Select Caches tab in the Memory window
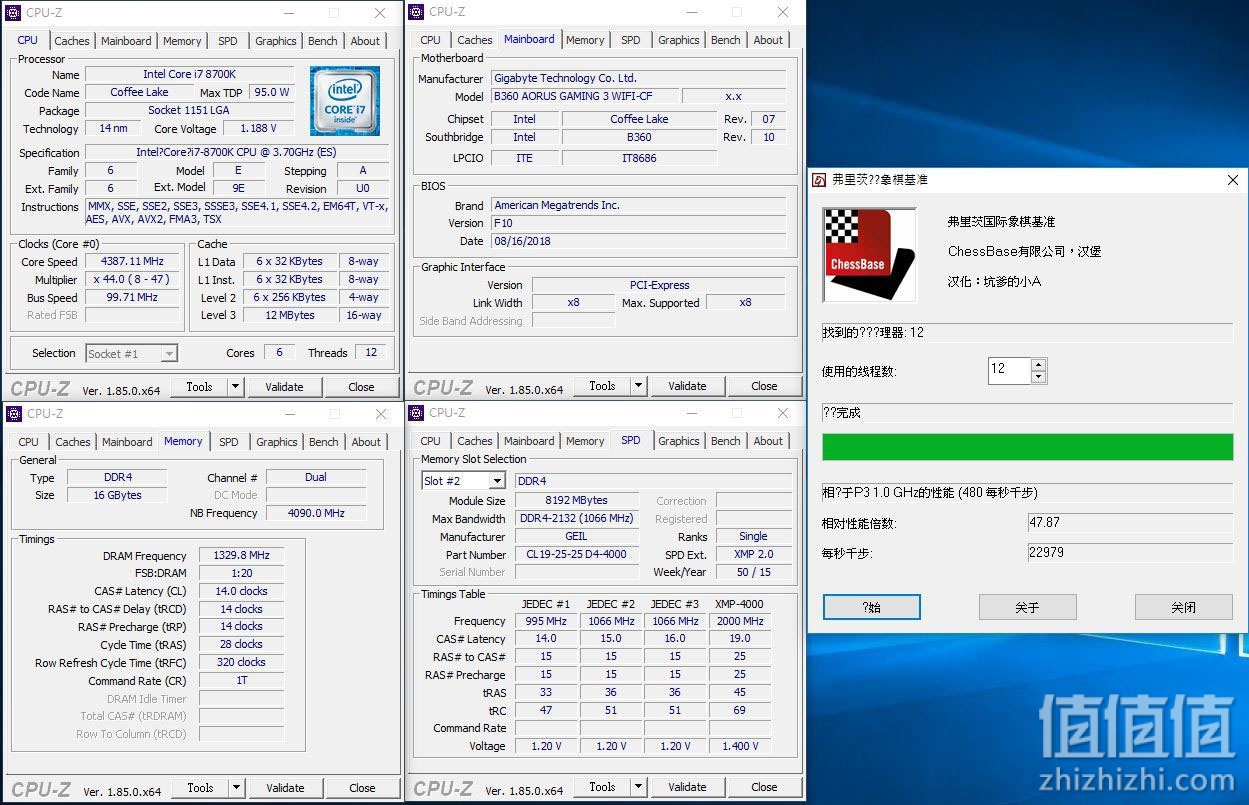Screen dimensions: 1249x805 (x=73, y=442)
